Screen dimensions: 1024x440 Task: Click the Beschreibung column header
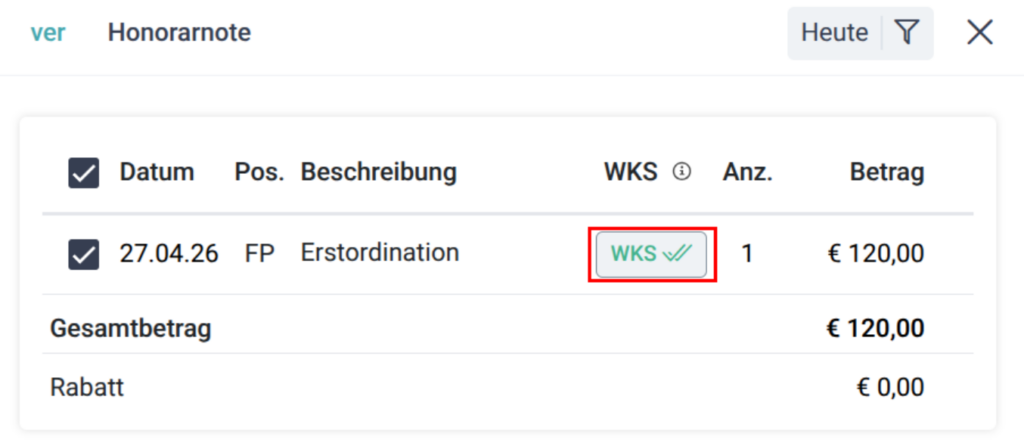(x=378, y=172)
